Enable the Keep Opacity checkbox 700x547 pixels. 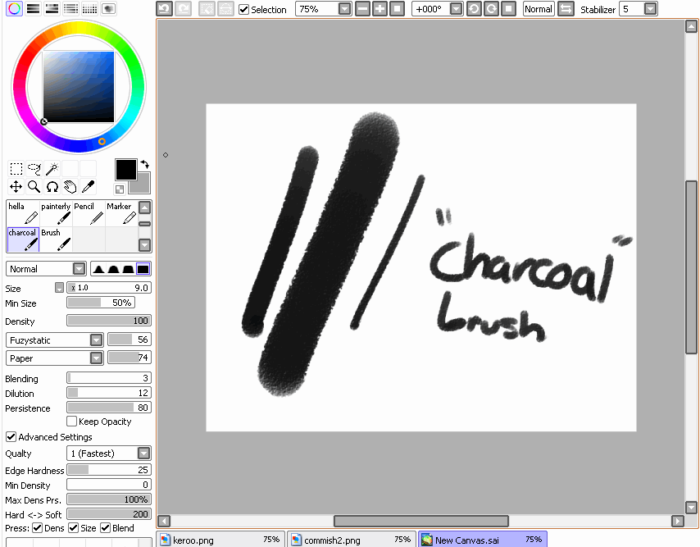coord(71,421)
